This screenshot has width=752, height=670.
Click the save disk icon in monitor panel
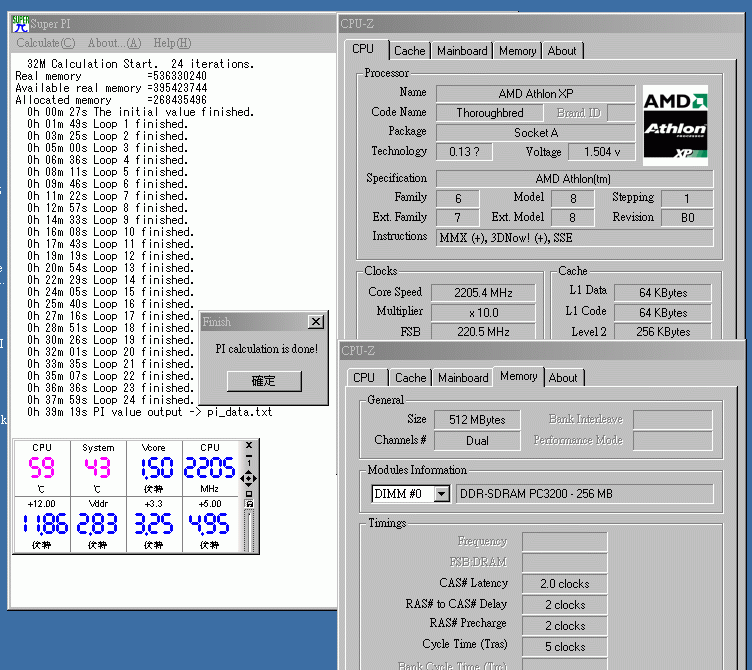tap(248, 504)
